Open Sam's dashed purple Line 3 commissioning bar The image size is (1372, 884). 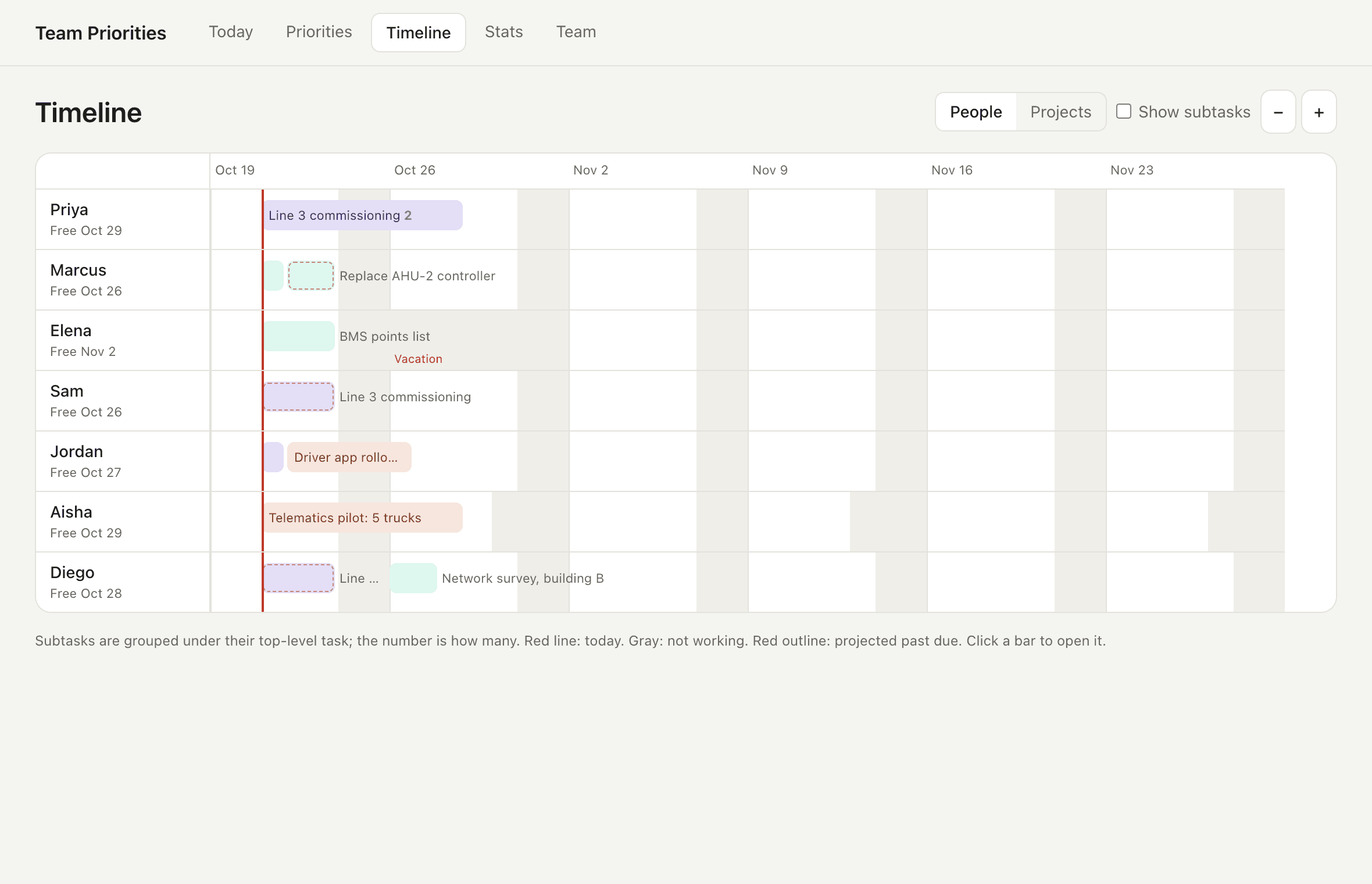point(299,397)
